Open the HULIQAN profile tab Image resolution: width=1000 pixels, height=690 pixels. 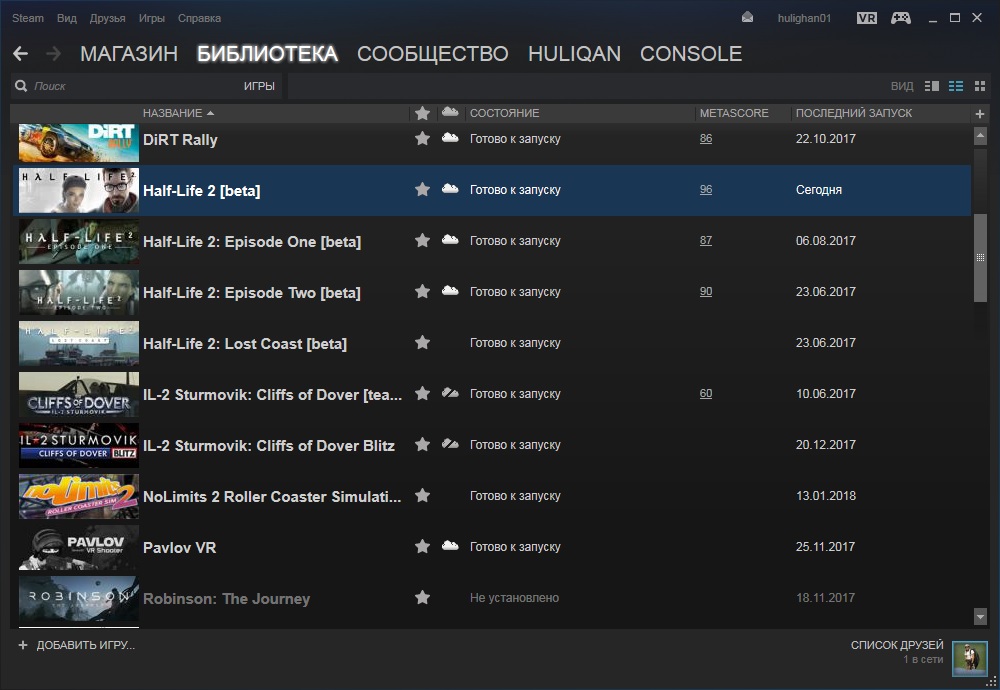(575, 54)
